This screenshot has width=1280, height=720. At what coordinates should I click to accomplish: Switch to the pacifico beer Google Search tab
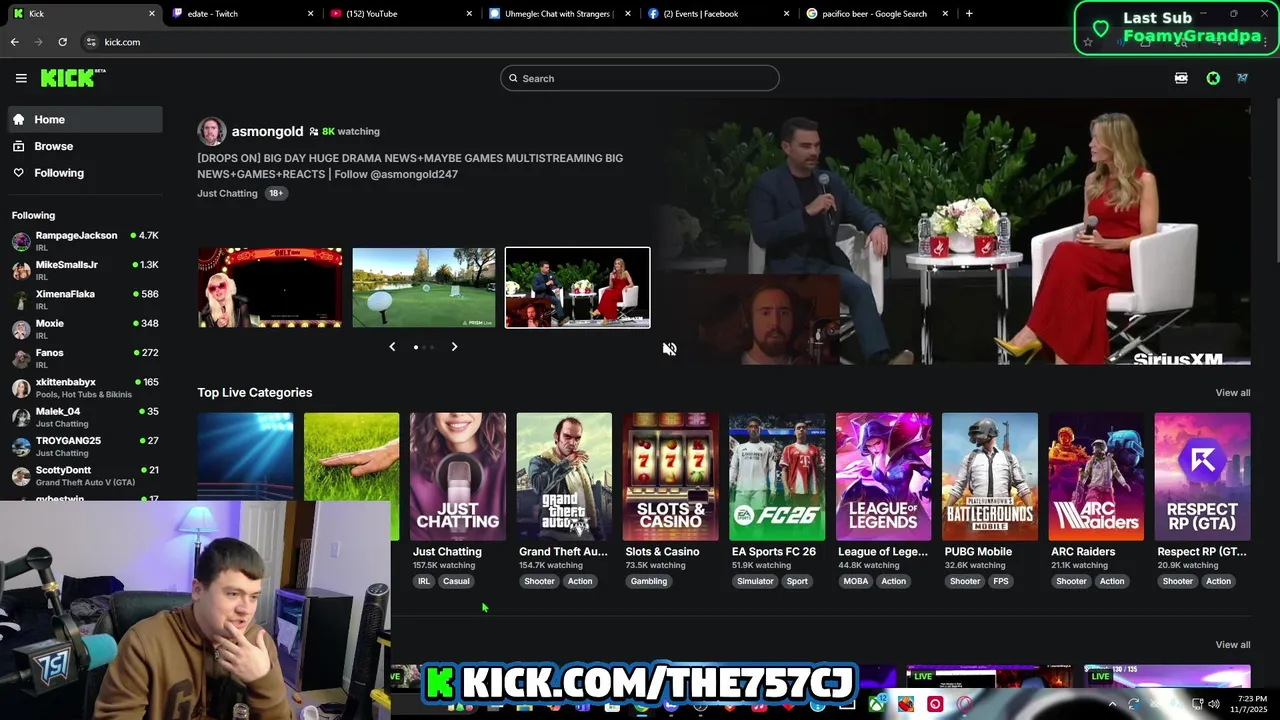point(877,14)
